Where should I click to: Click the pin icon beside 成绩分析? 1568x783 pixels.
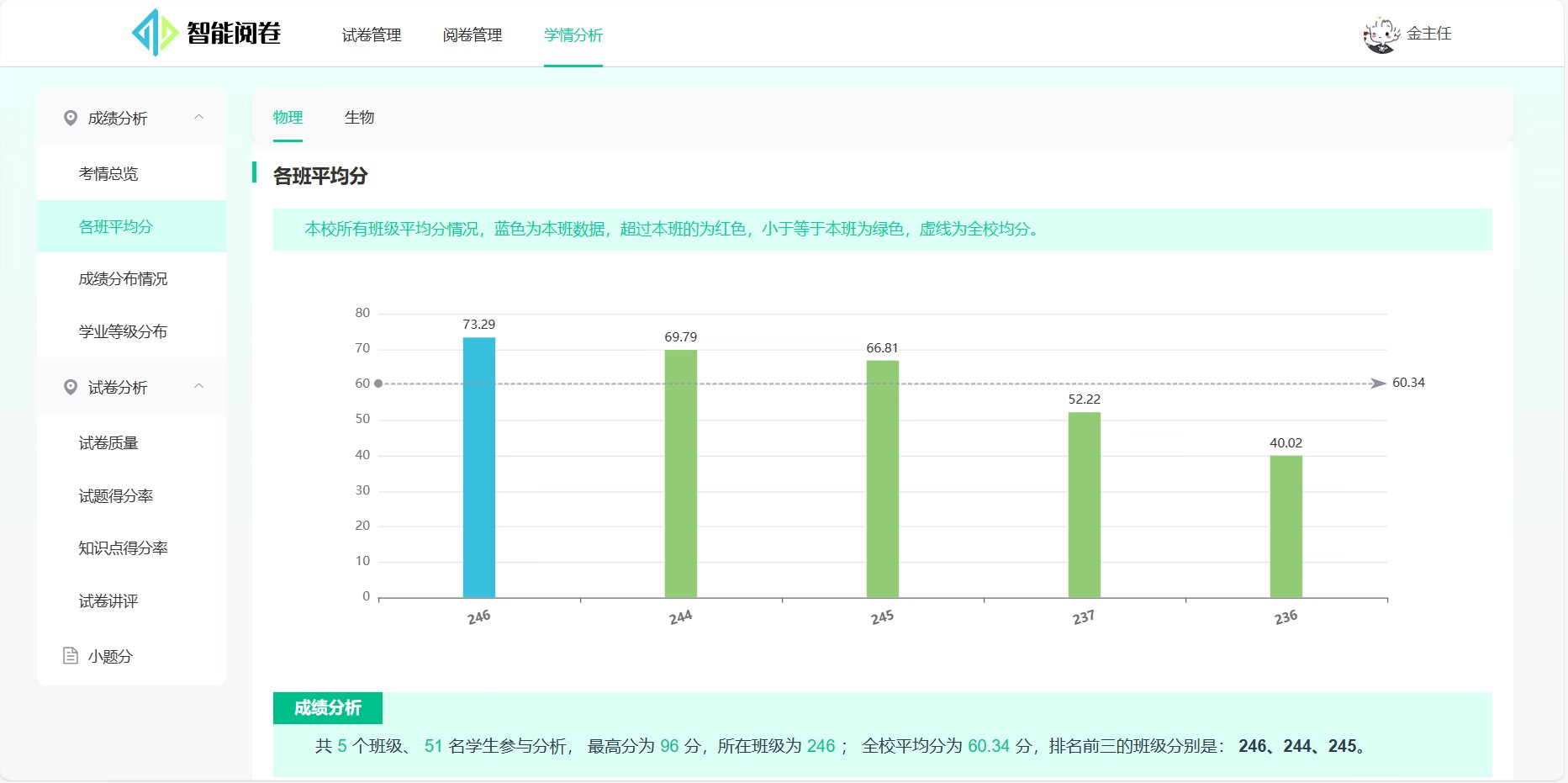coord(71,118)
